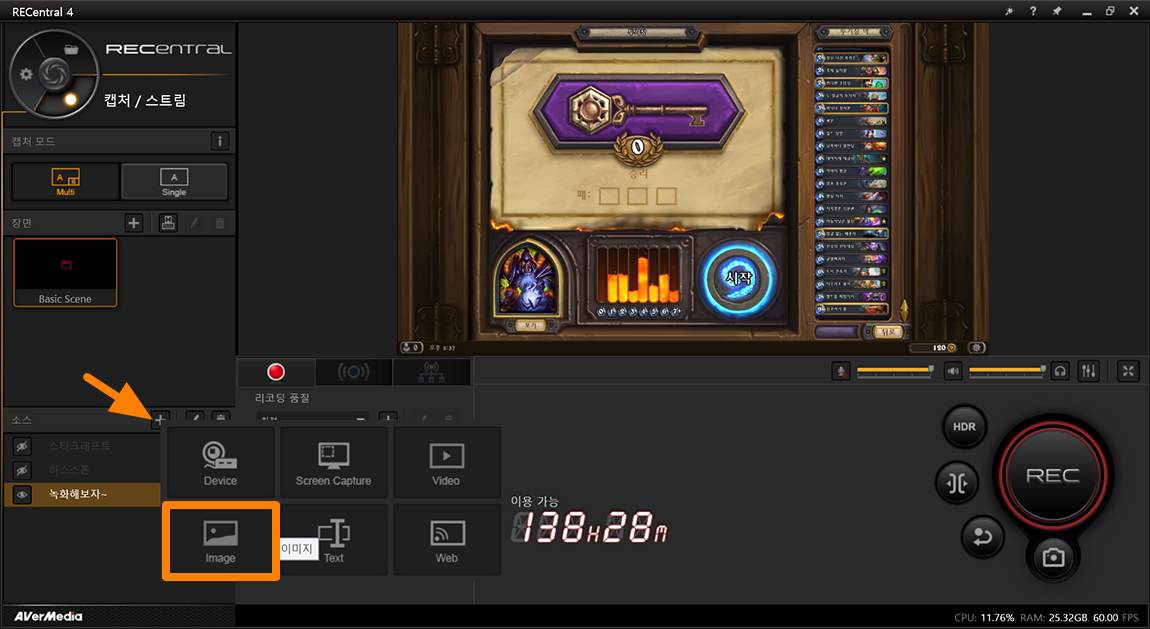
Task: Adjust the microphone volume slider
Action: [895, 370]
